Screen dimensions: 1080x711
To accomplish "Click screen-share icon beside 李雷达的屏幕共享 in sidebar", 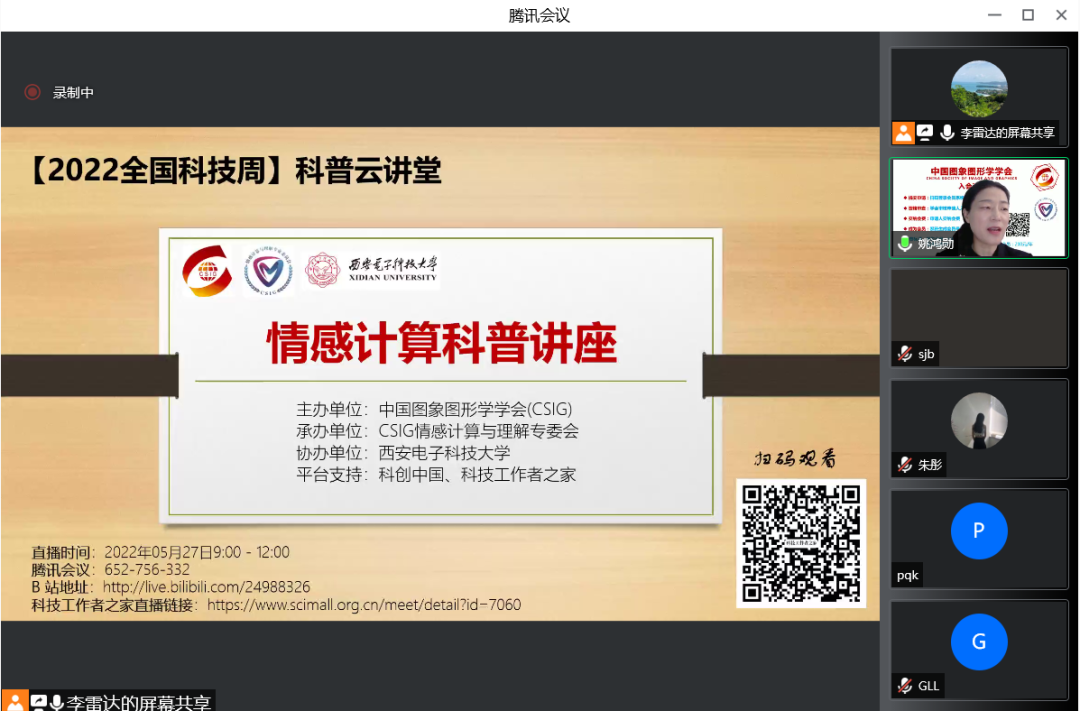I will coord(924,132).
